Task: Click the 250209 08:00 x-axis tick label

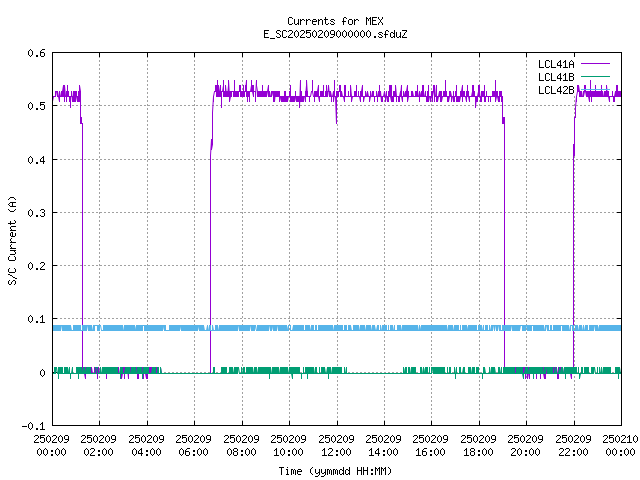Action: coord(241,445)
